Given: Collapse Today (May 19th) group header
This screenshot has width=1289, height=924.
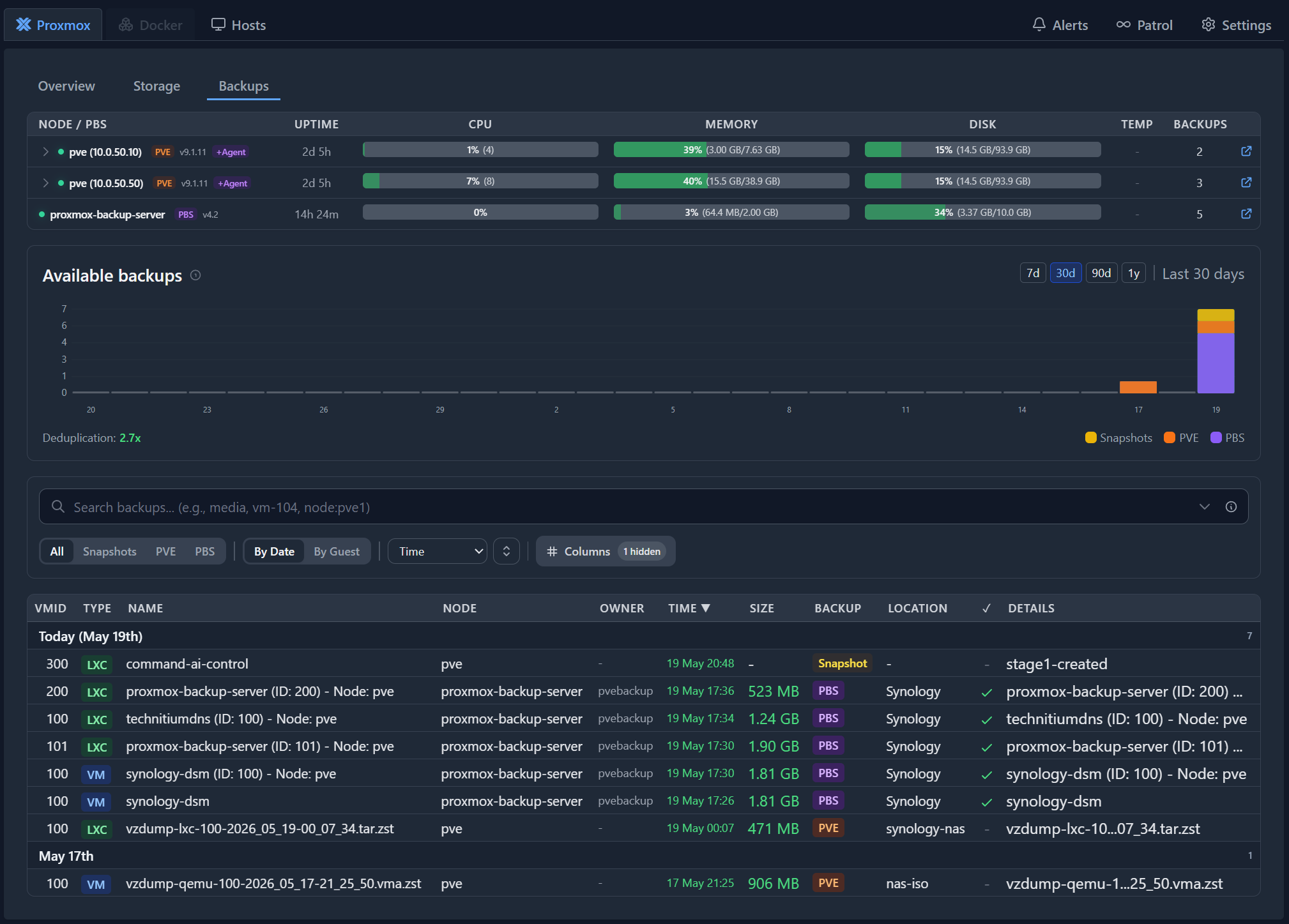Looking at the screenshot, I should (x=643, y=636).
